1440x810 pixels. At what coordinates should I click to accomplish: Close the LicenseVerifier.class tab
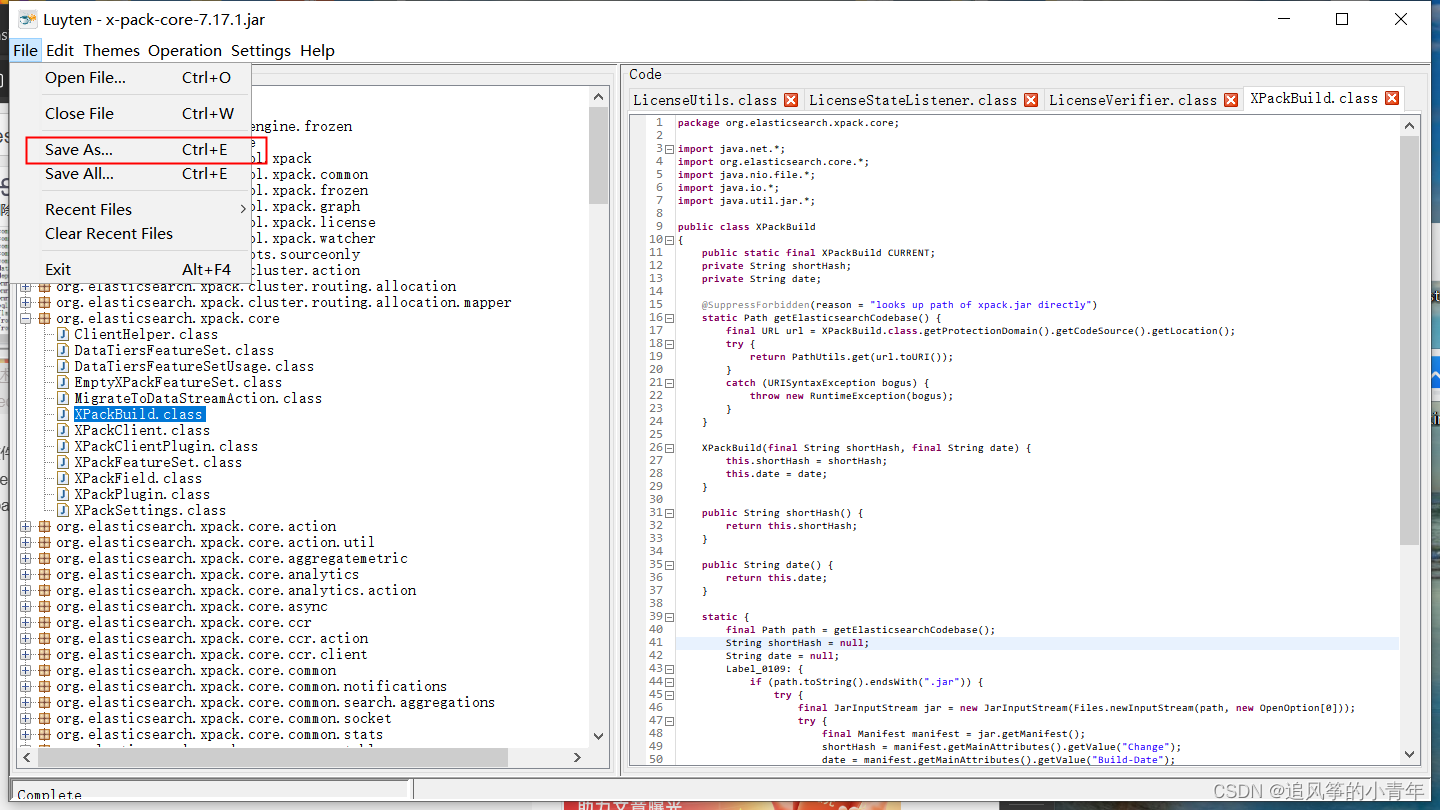[1231, 100]
